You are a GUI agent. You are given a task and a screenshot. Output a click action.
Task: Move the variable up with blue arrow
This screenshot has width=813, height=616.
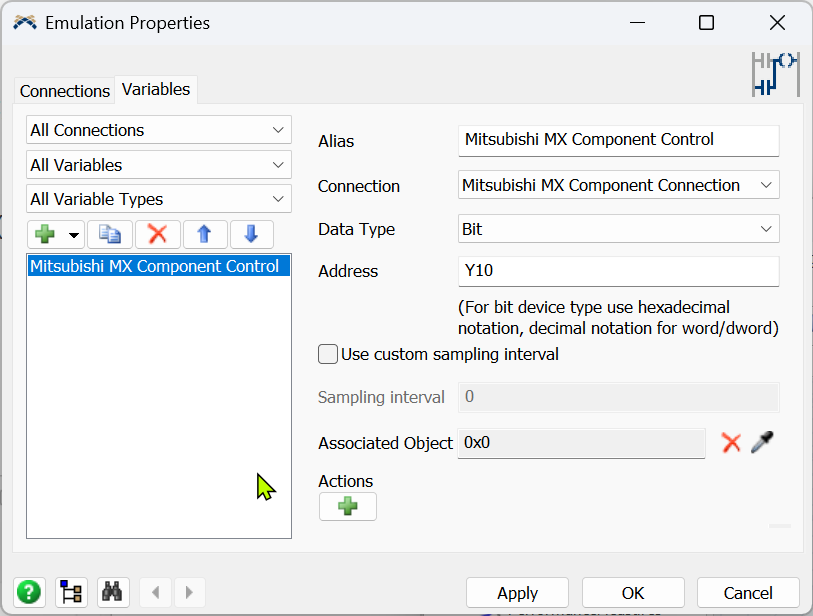[204, 234]
